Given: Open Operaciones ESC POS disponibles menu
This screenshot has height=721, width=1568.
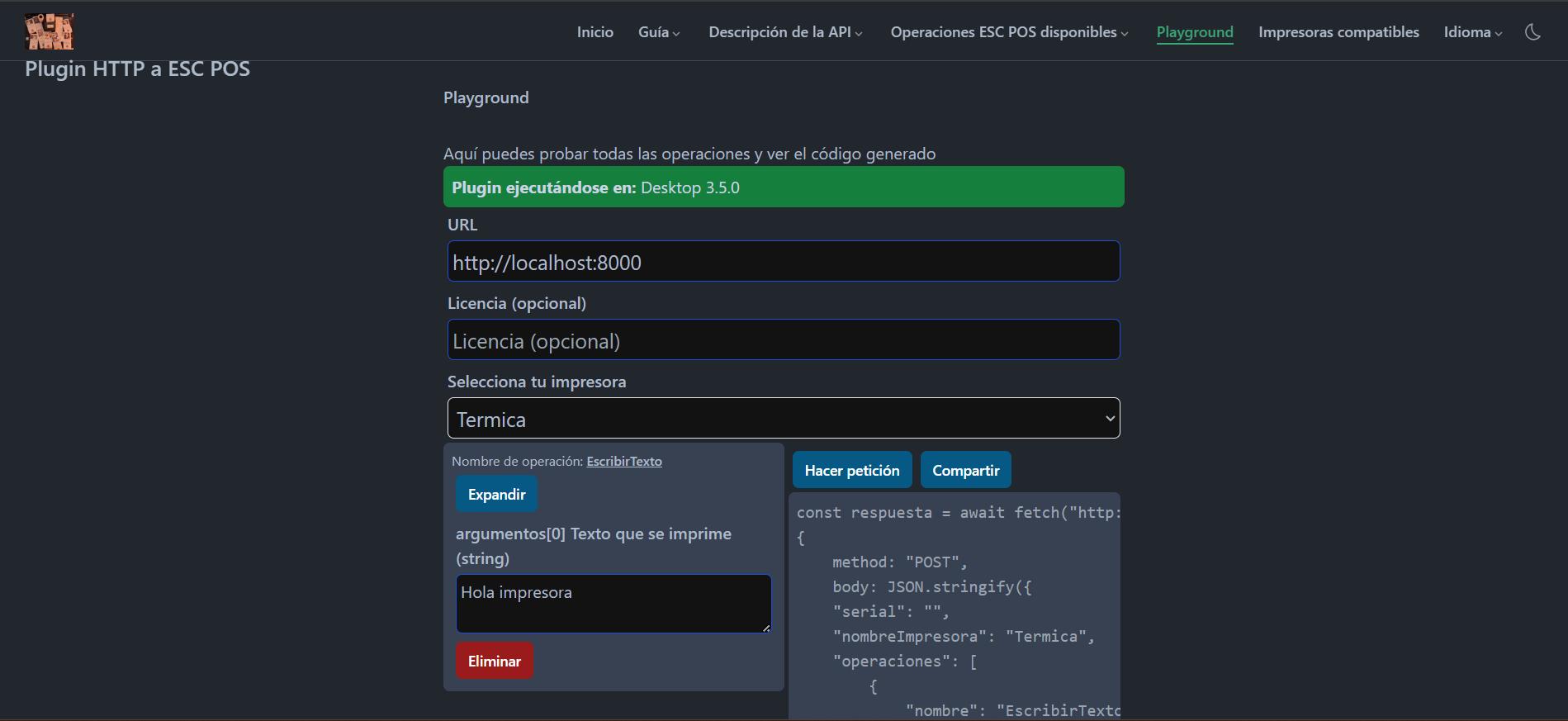Looking at the screenshot, I should click(1009, 32).
